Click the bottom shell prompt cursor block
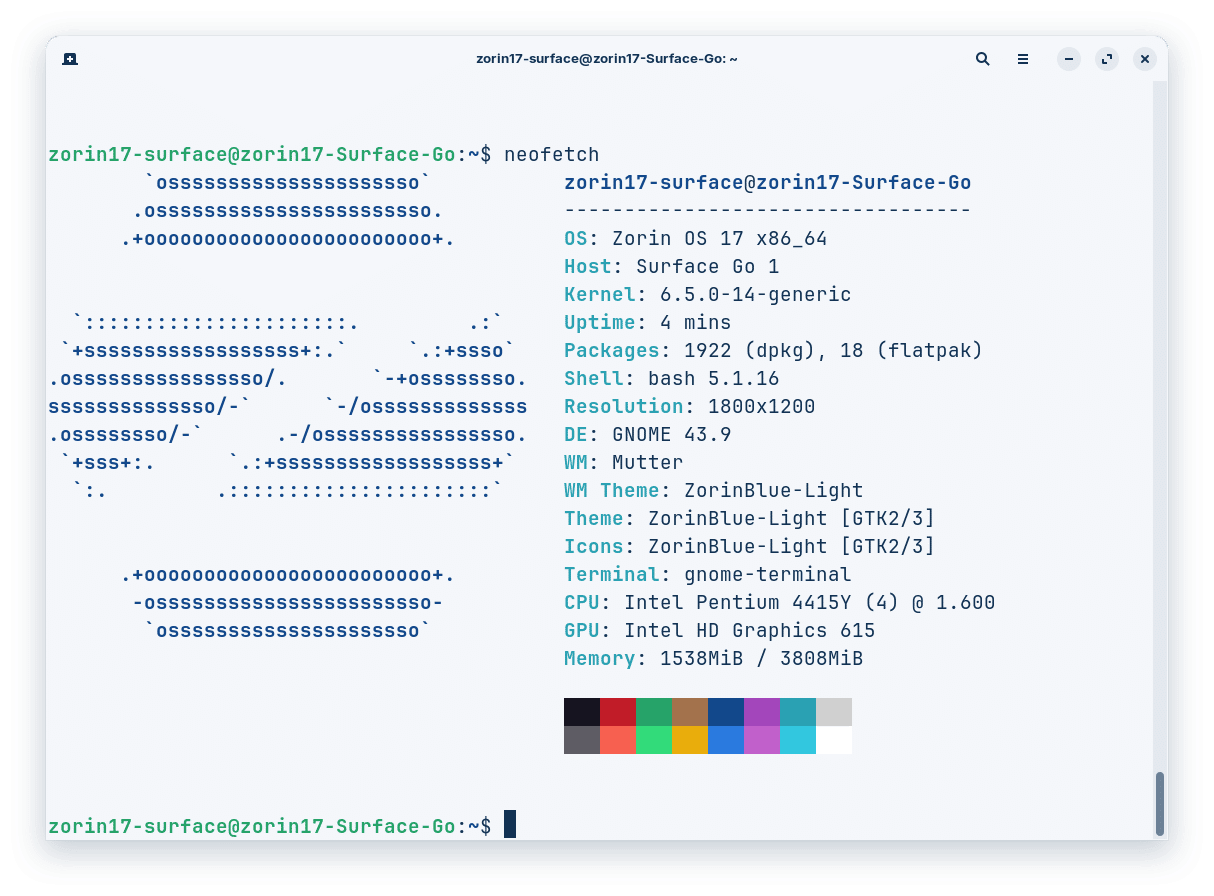 coord(510,824)
